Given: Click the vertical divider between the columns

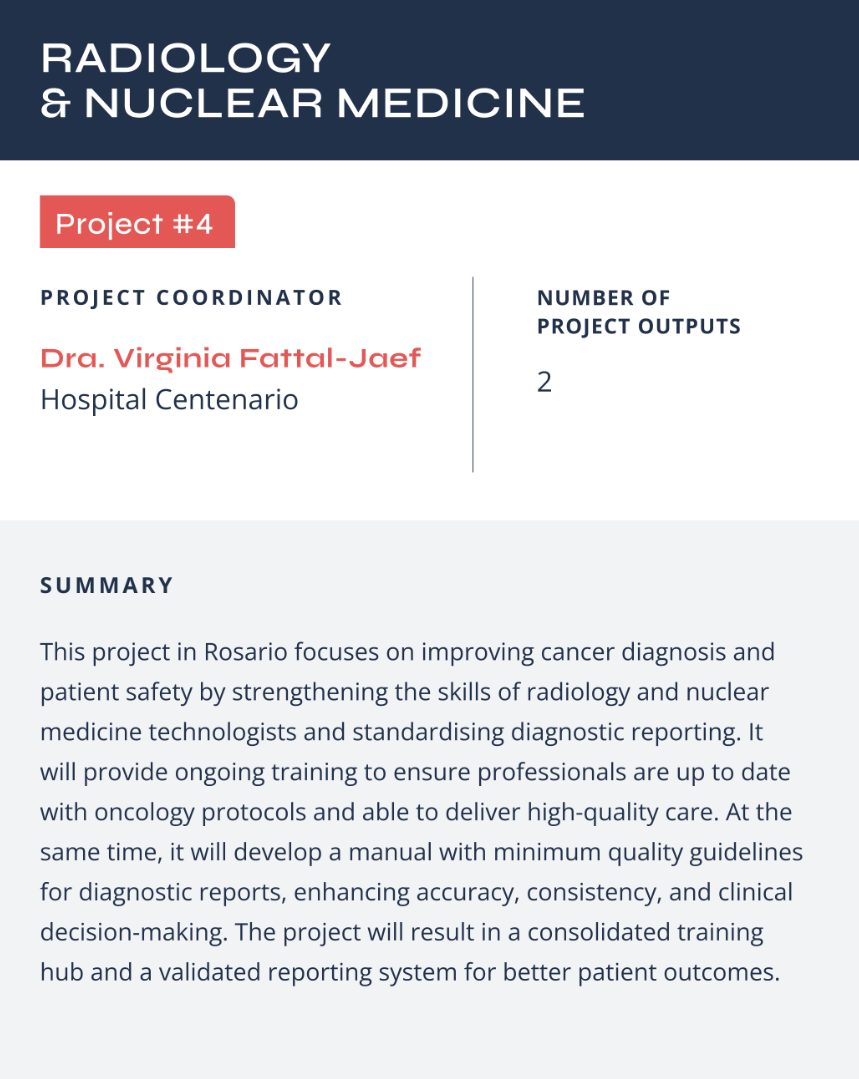Looking at the screenshot, I should [x=473, y=374].
